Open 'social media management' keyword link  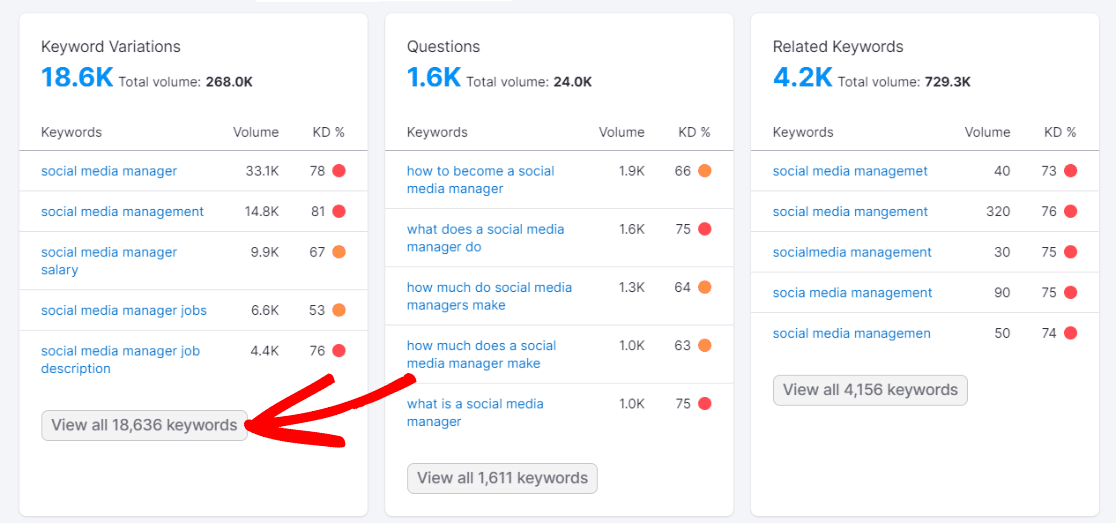[122, 211]
